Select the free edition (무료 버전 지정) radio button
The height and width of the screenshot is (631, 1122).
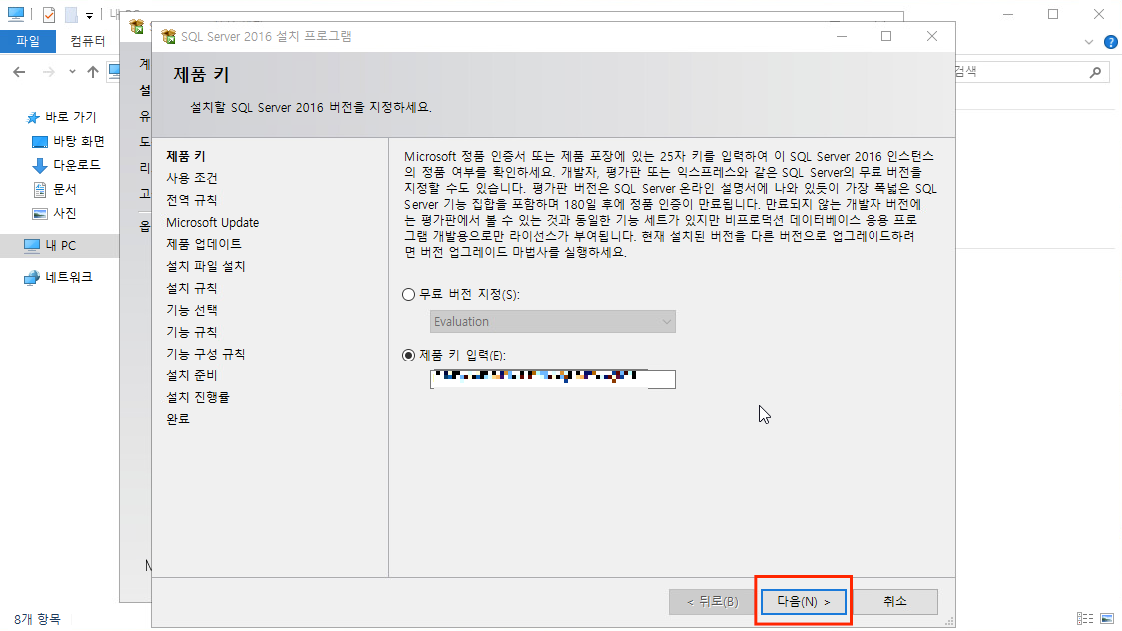tap(409, 294)
